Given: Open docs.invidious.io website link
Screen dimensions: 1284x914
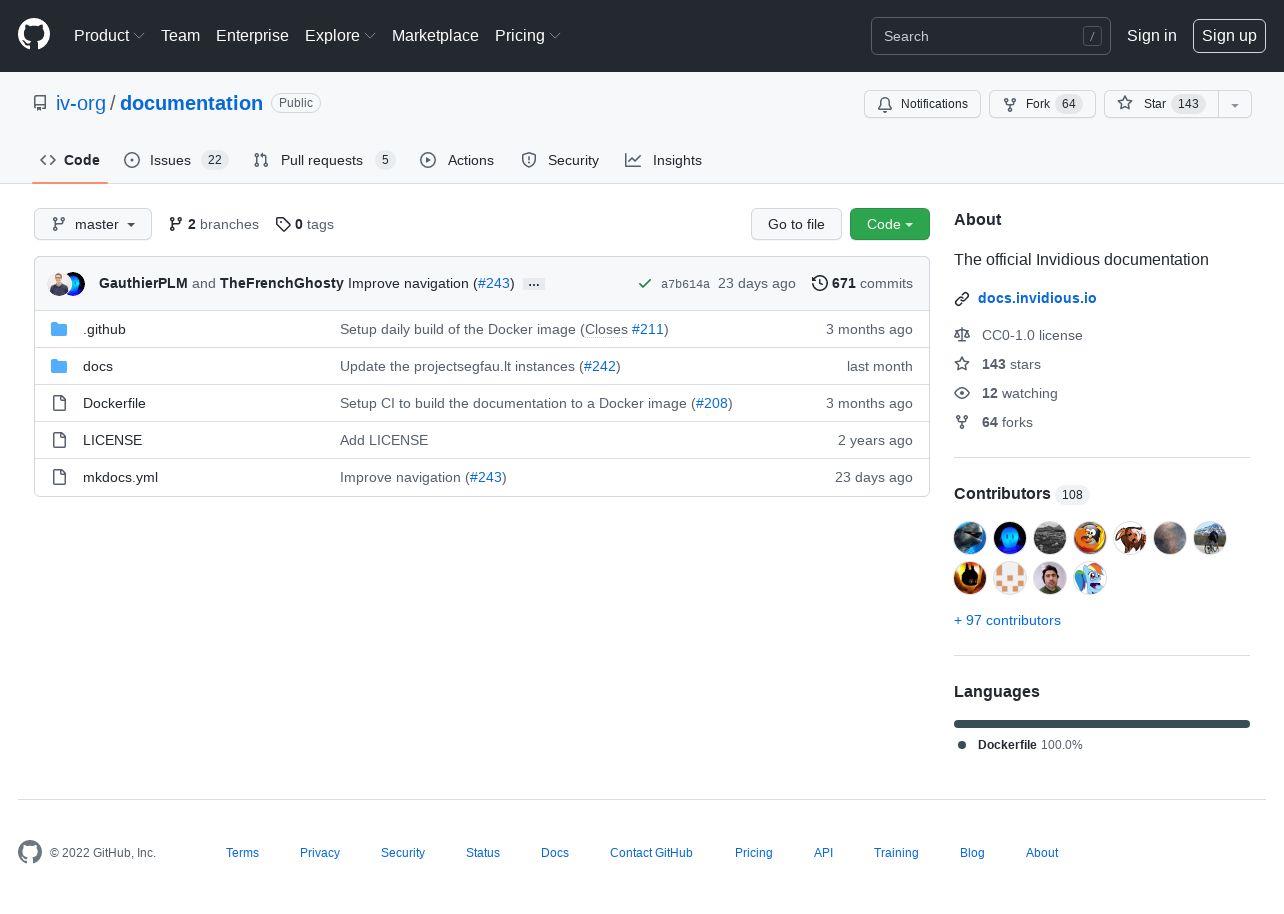Looking at the screenshot, I should coord(1037,298).
